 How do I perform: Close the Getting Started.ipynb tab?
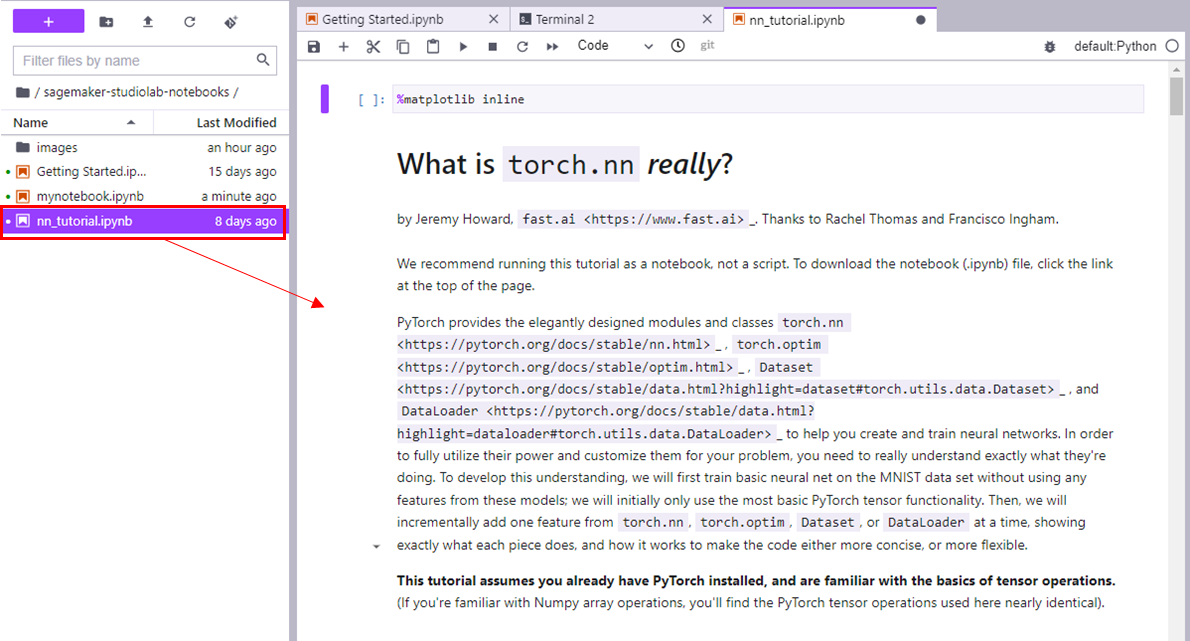coord(493,19)
